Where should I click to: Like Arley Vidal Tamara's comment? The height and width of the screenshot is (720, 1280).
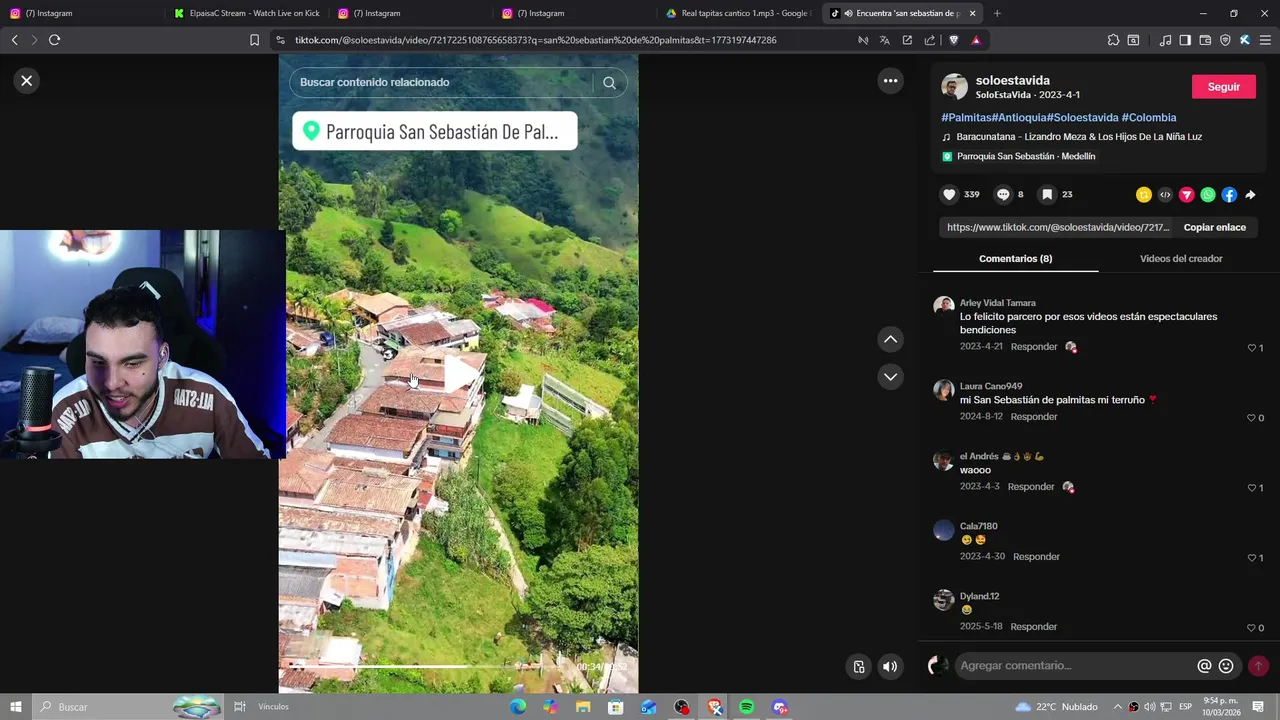(x=1251, y=348)
